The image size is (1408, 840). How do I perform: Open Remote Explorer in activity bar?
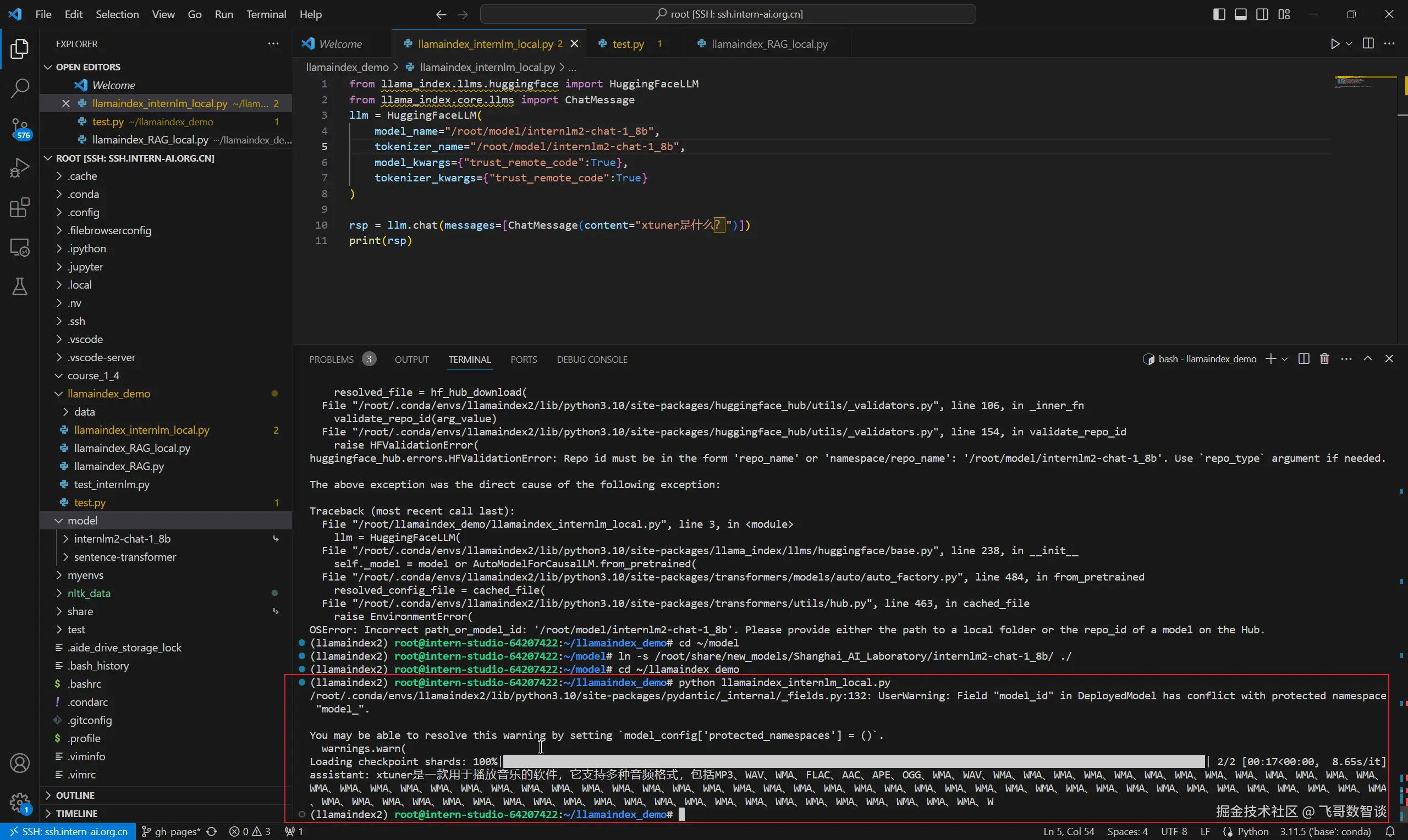[x=20, y=247]
